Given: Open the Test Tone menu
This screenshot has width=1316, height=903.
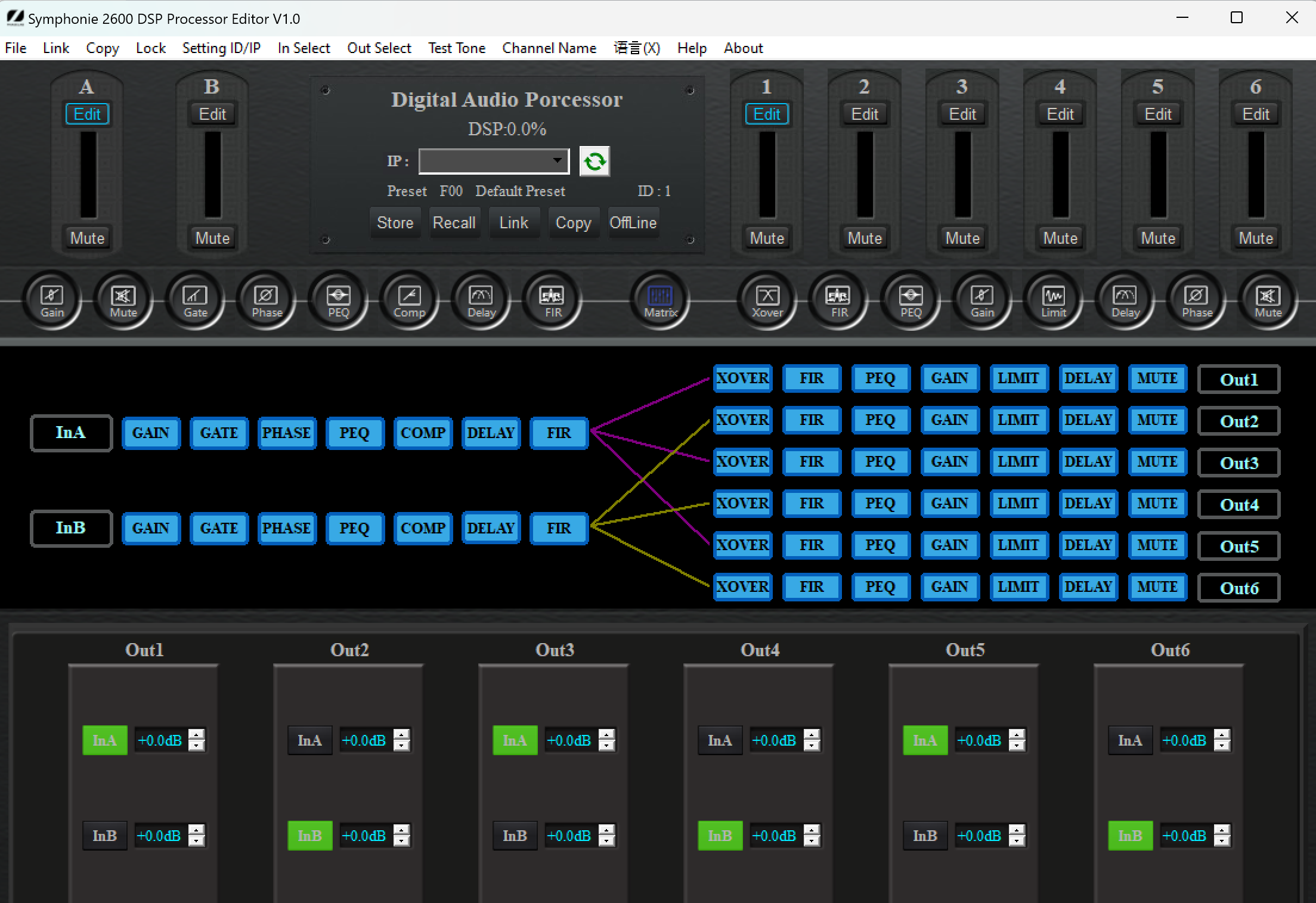Looking at the screenshot, I should point(456,48).
